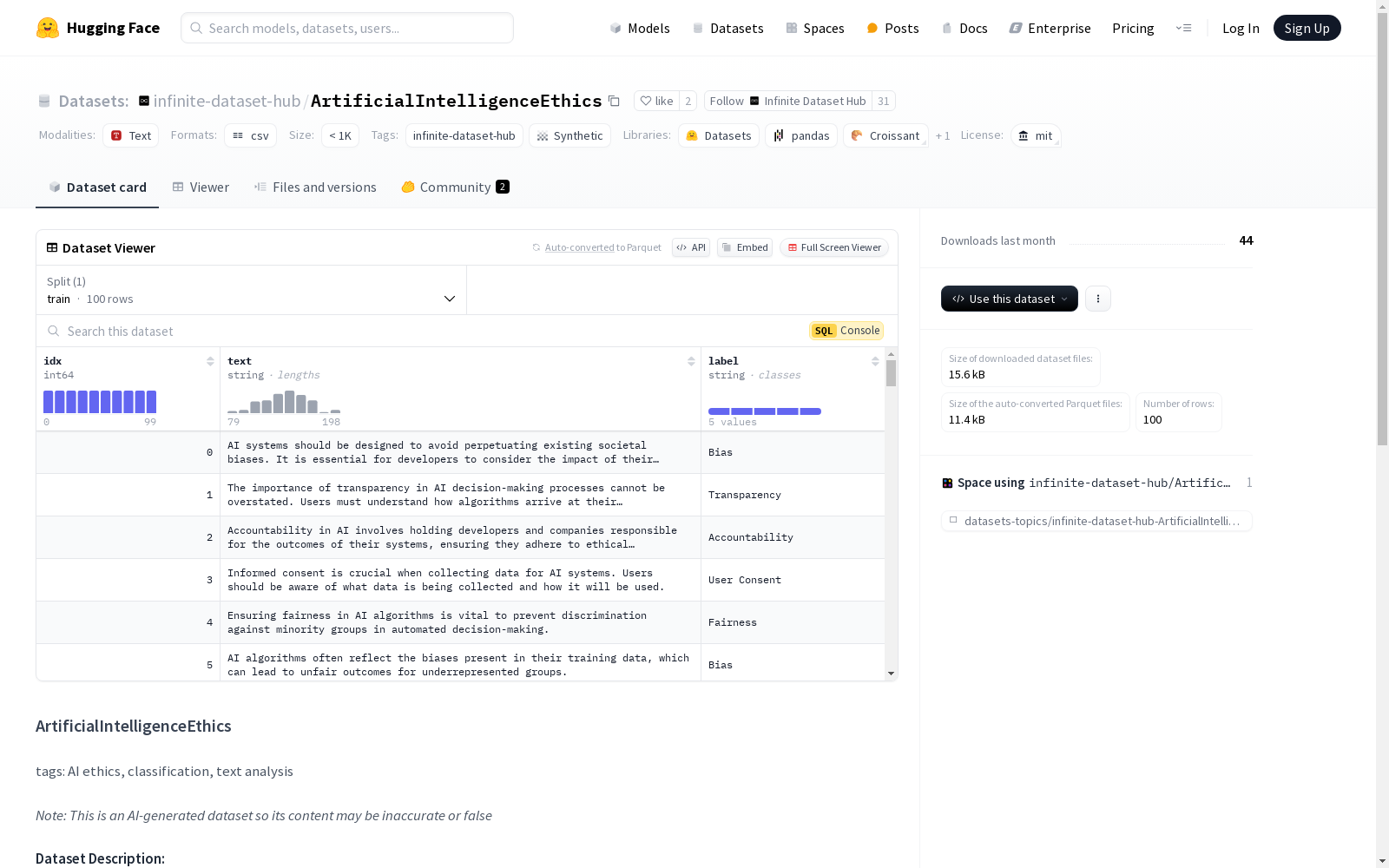This screenshot has height=868, width=1389.
Task: Open Models in the top navigation
Action: 640,28
